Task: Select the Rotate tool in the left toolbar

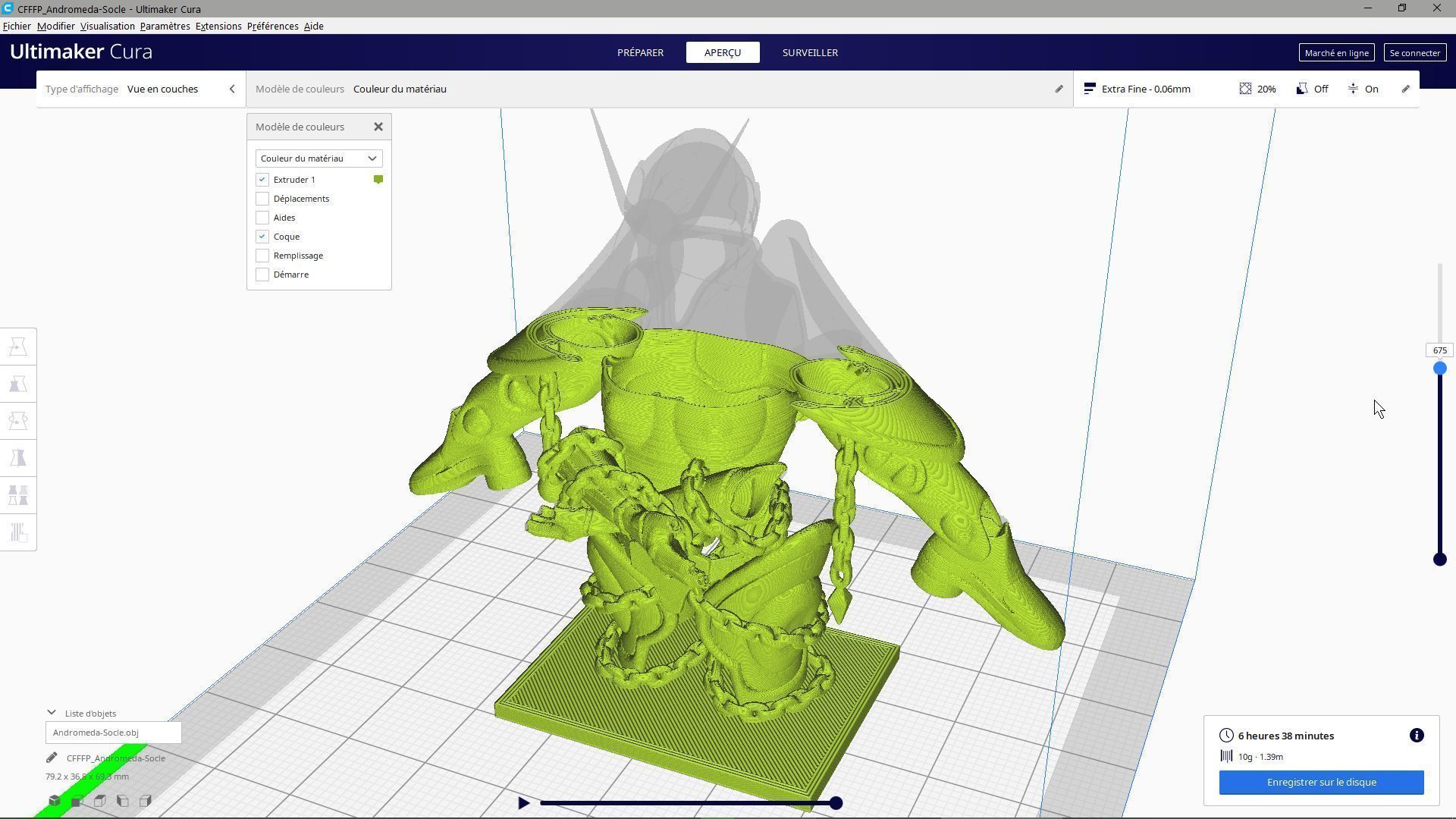Action: (18, 421)
